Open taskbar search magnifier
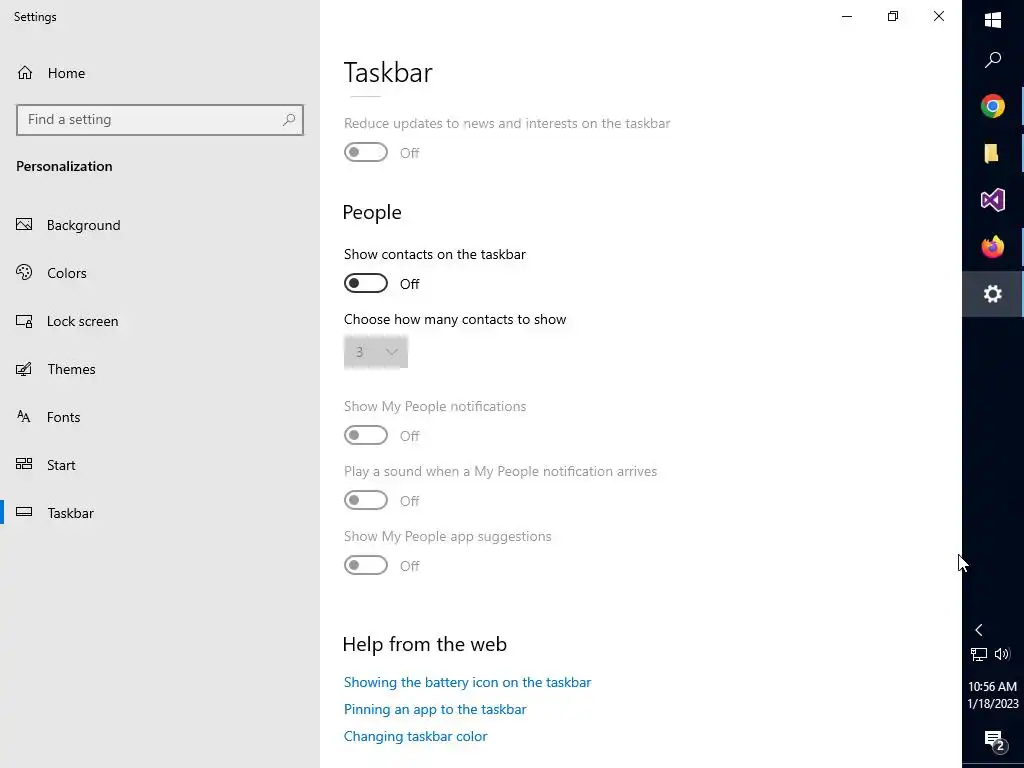This screenshot has width=1024, height=768. point(993,60)
